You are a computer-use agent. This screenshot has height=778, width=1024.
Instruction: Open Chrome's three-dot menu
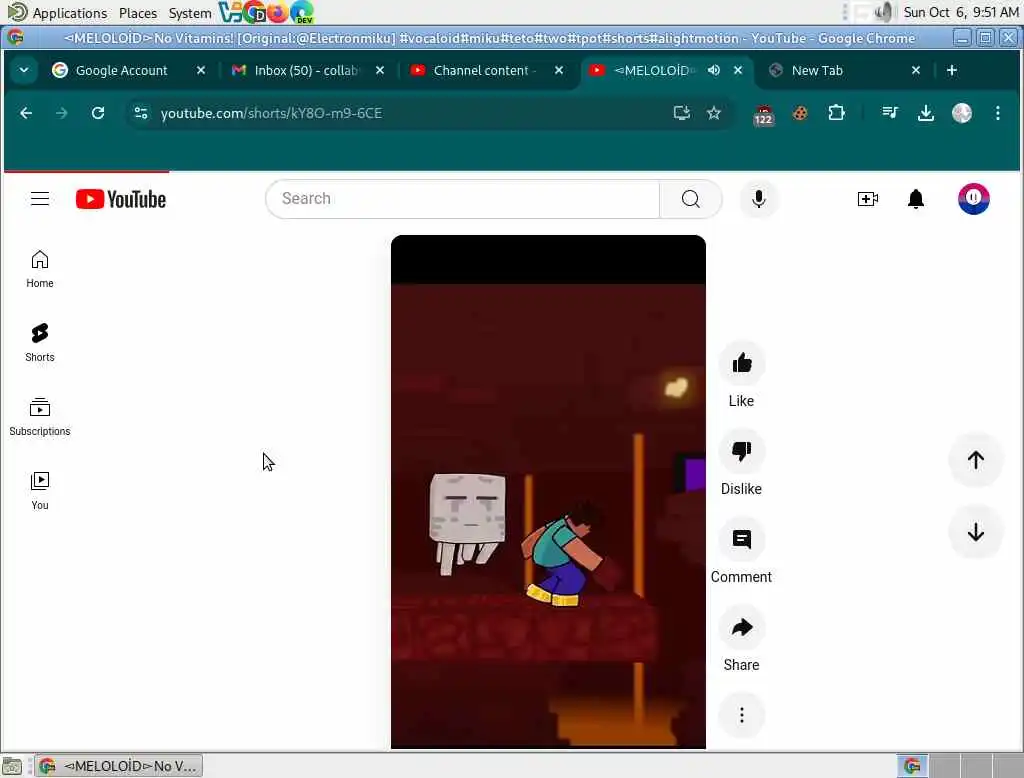997,113
